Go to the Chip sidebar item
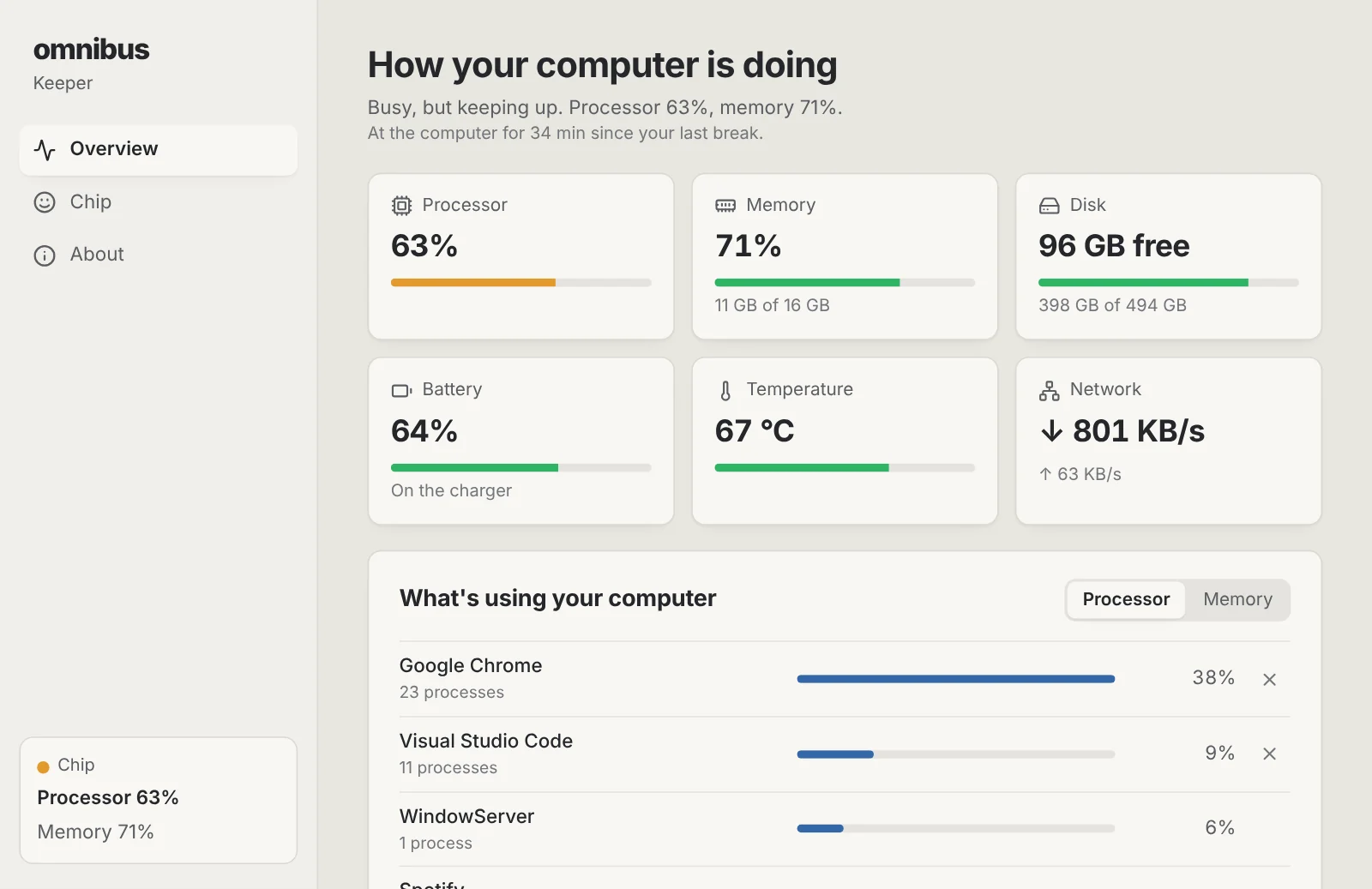Image resolution: width=1372 pixels, height=889 pixels. pos(159,202)
